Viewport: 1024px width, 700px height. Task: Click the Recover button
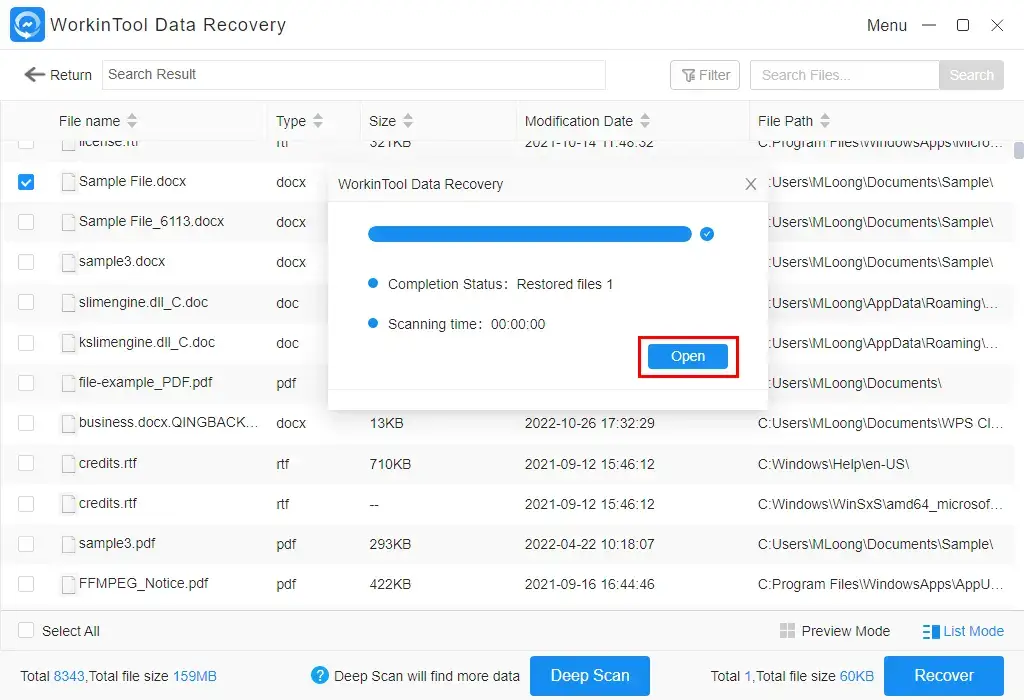coord(944,676)
